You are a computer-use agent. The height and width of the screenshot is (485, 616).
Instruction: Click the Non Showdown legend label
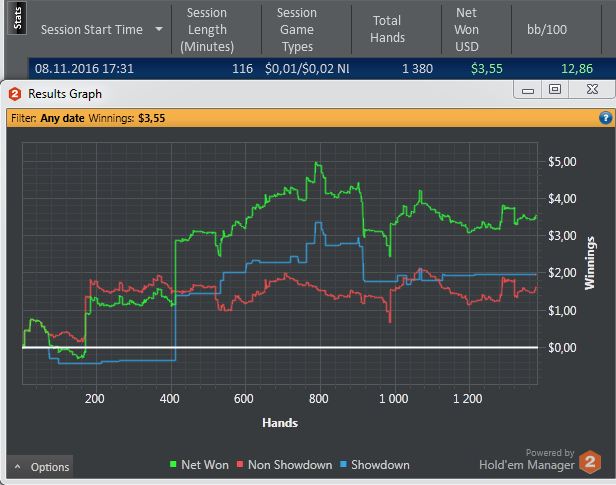290,465
